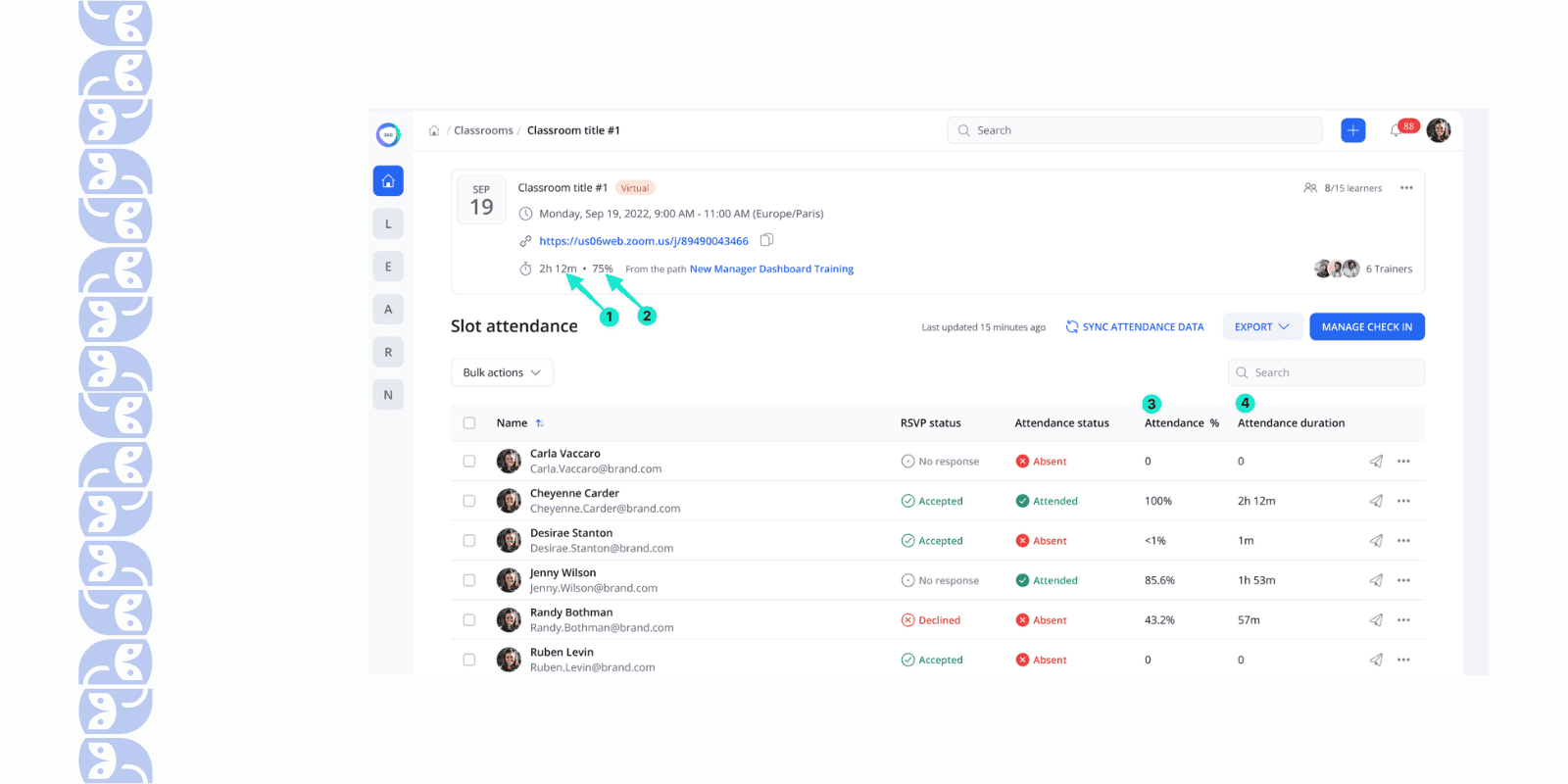The width and height of the screenshot is (1568, 784).
Task: Tick the checkbox for Carla Vaccaro
Action: pyautogui.click(x=469, y=461)
